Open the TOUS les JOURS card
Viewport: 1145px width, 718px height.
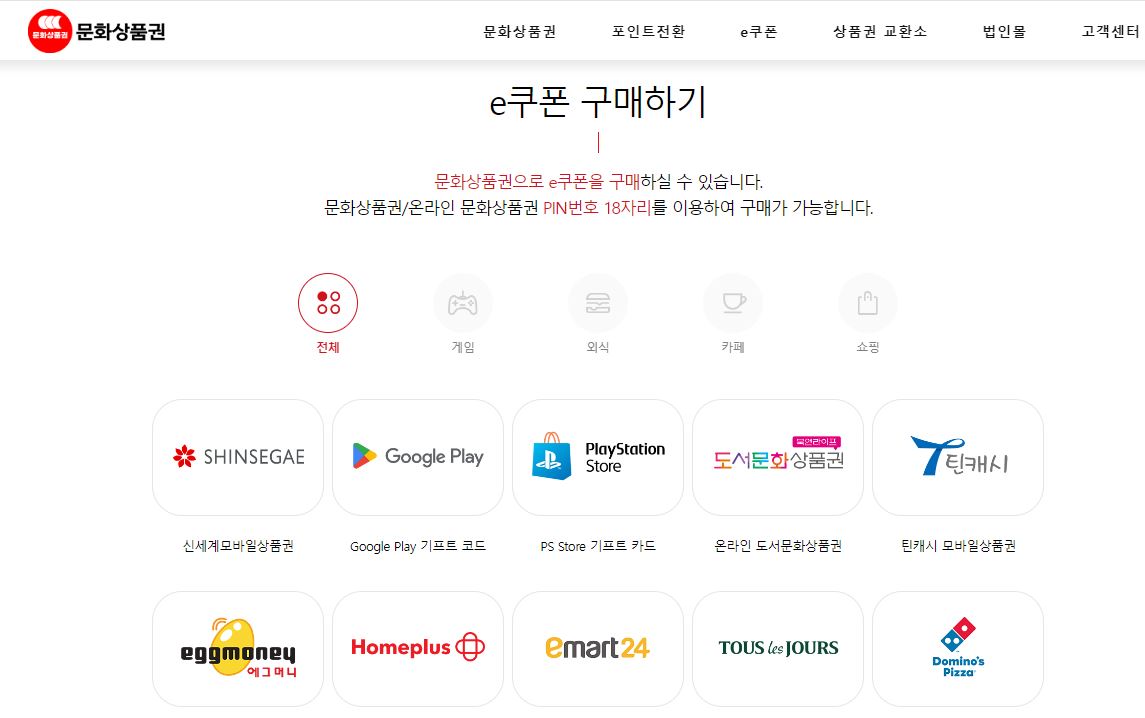tap(778, 649)
